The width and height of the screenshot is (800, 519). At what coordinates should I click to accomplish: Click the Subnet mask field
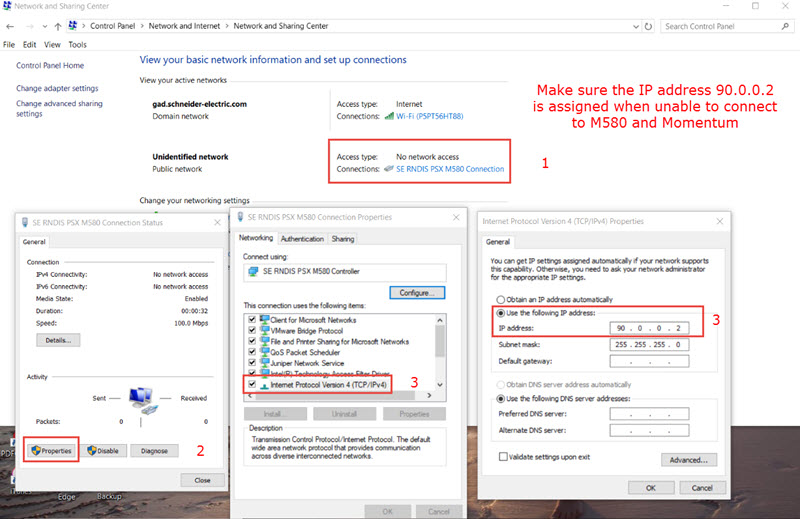[649, 344]
